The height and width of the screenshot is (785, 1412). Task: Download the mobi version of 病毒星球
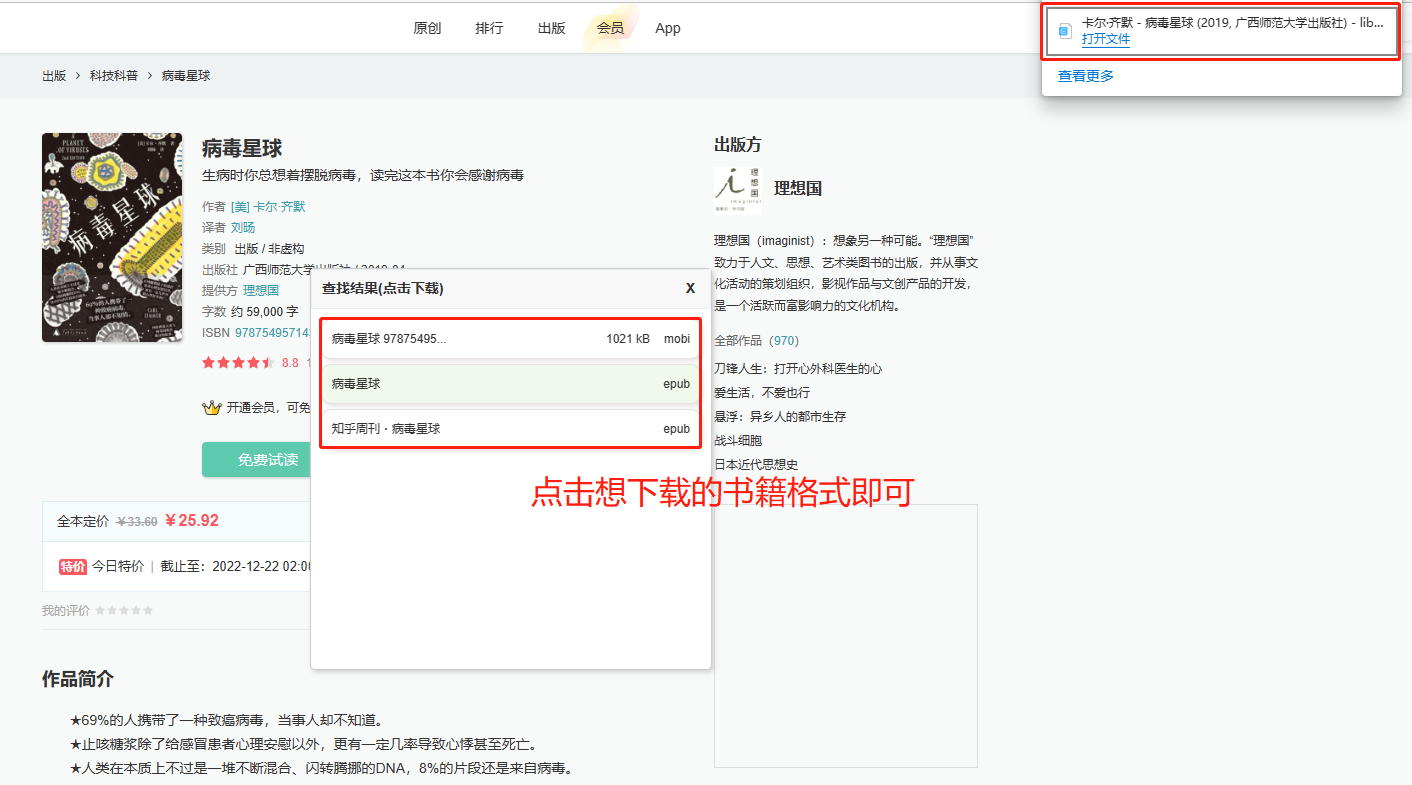[510, 338]
